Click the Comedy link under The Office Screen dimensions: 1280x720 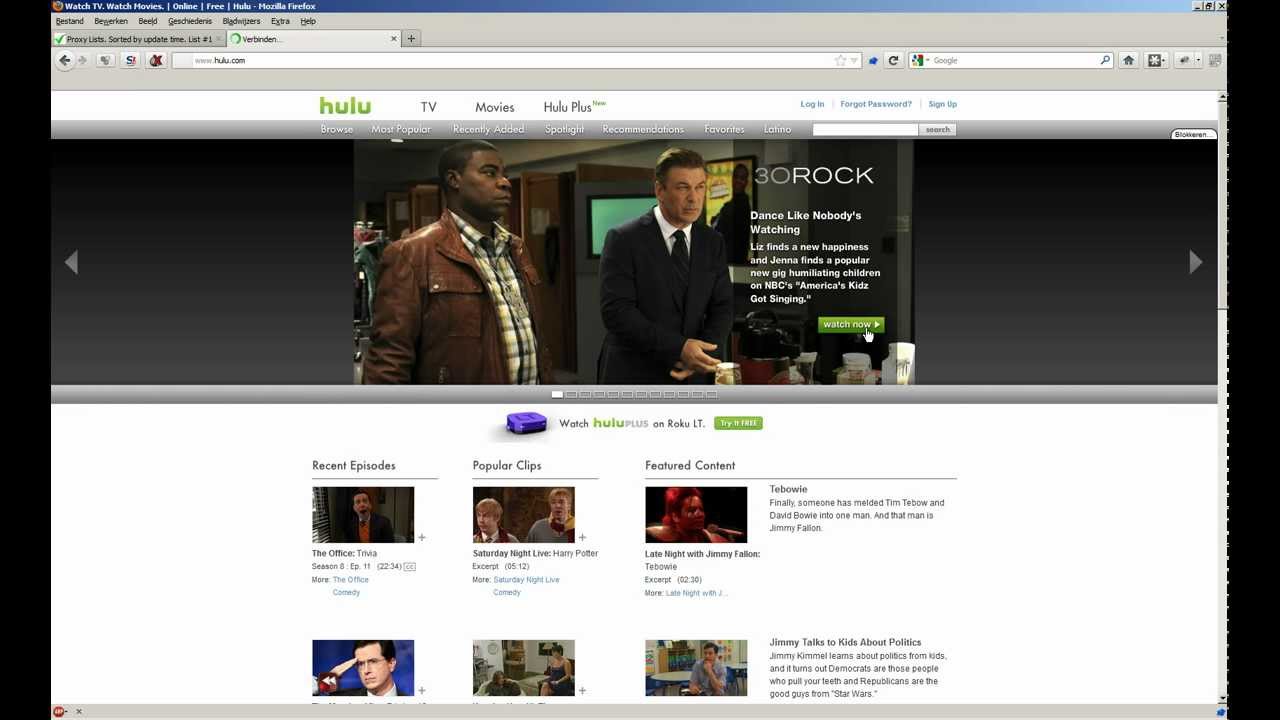pyautogui.click(x=346, y=592)
